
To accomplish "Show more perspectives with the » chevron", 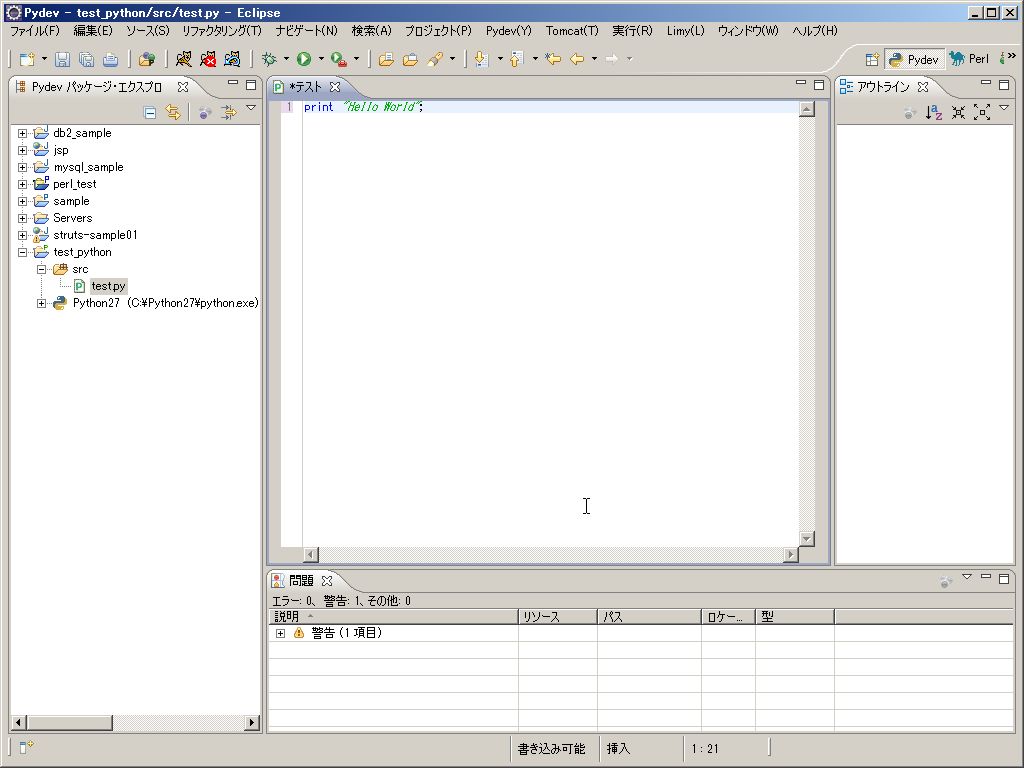I will tap(1012, 57).
